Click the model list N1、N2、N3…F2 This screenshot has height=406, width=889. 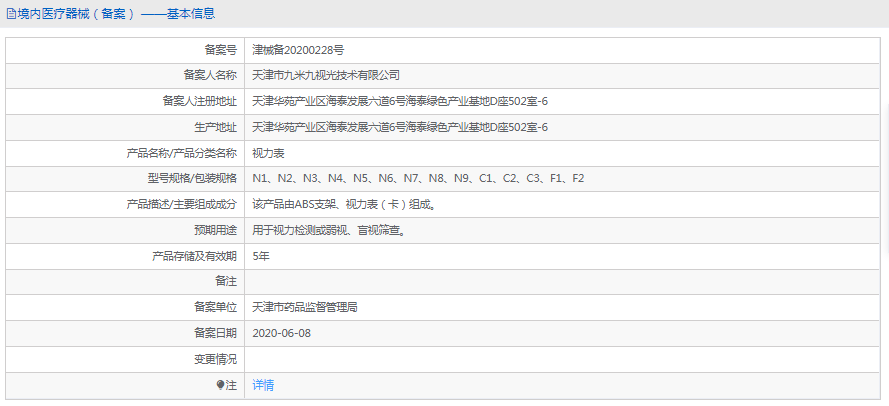(418, 179)
